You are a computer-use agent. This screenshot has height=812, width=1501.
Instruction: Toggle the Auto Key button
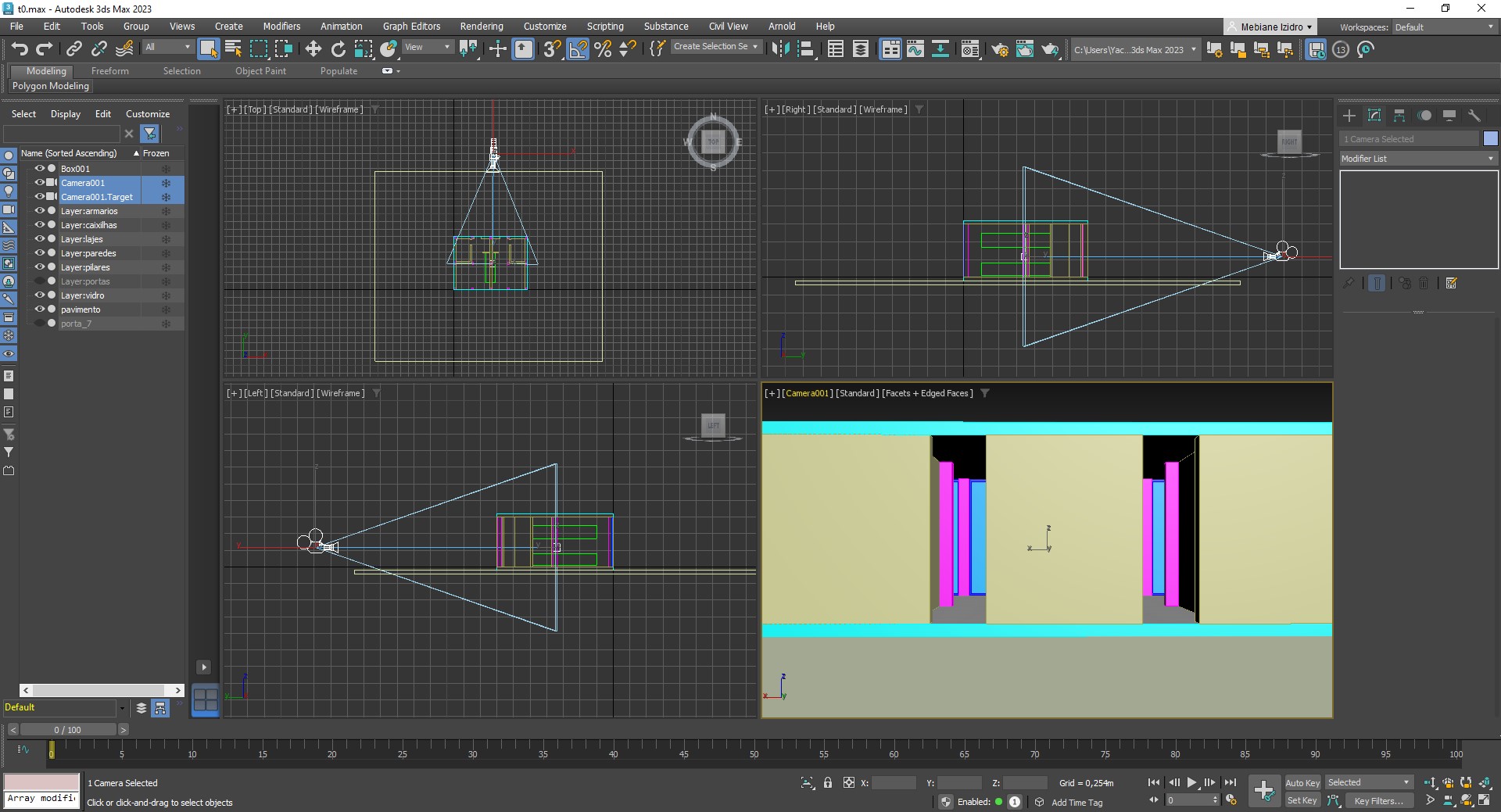1302,782
